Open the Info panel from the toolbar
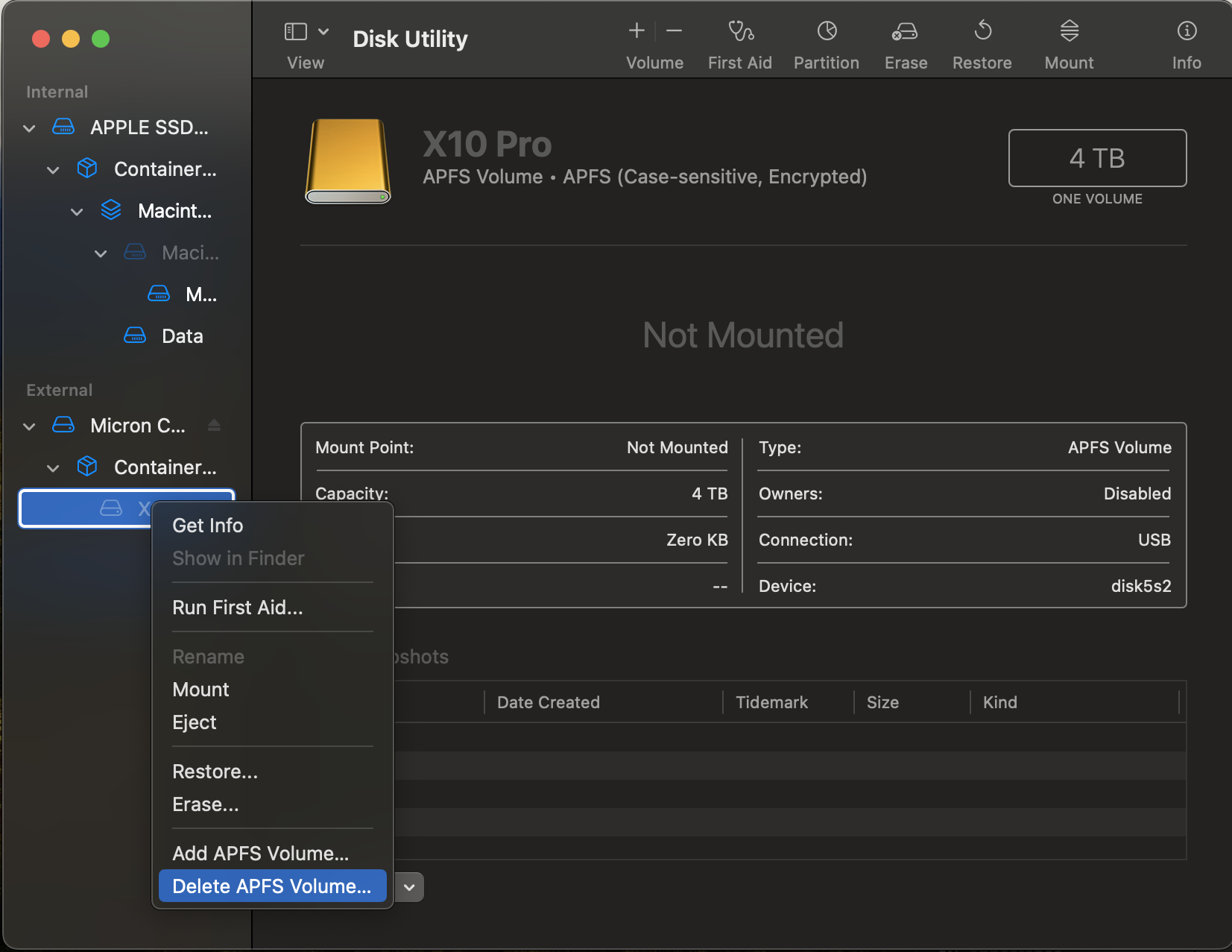Viewport: 1232px width, 952px height. click(x=1185, y=41)
